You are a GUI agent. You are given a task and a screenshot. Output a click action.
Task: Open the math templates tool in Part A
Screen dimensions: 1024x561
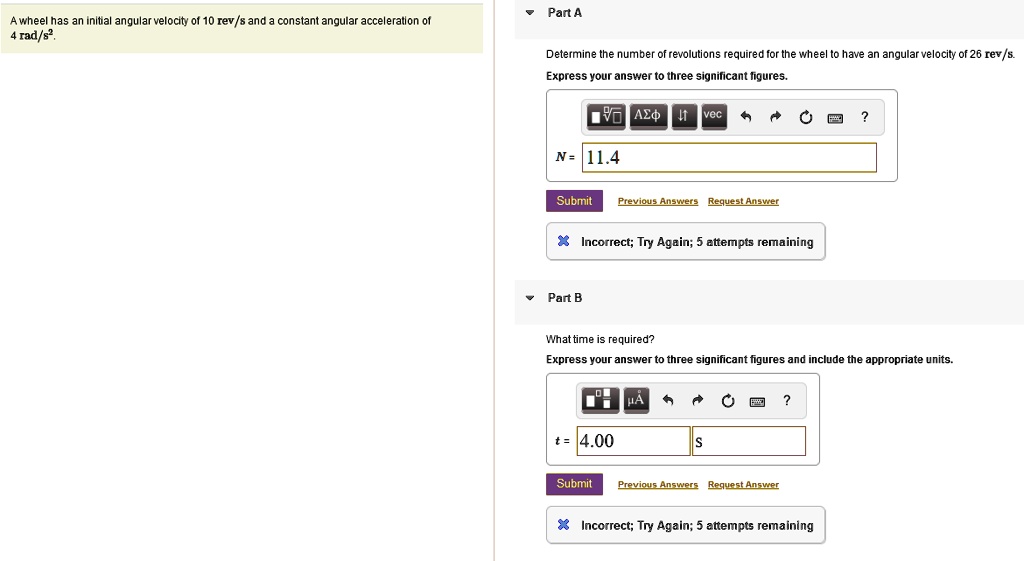pos(606,116)
